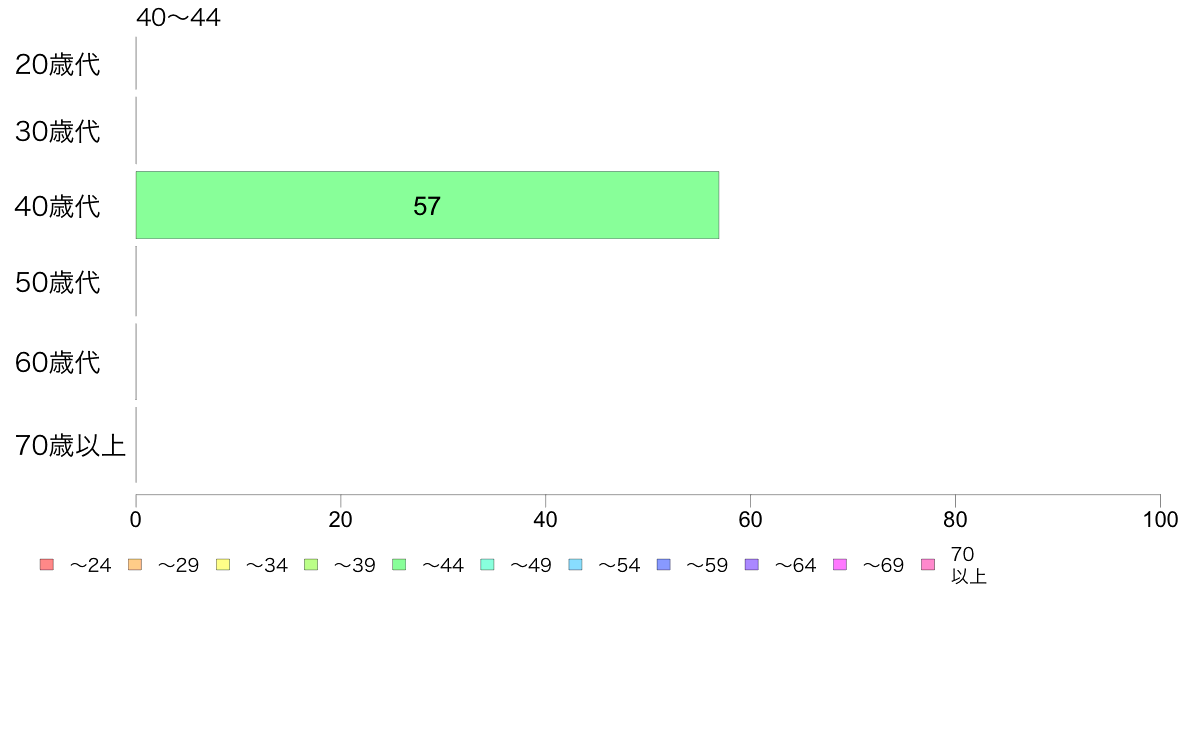Click the red ~24 legend swatch
1188x736 pixels.
(47, 565)
